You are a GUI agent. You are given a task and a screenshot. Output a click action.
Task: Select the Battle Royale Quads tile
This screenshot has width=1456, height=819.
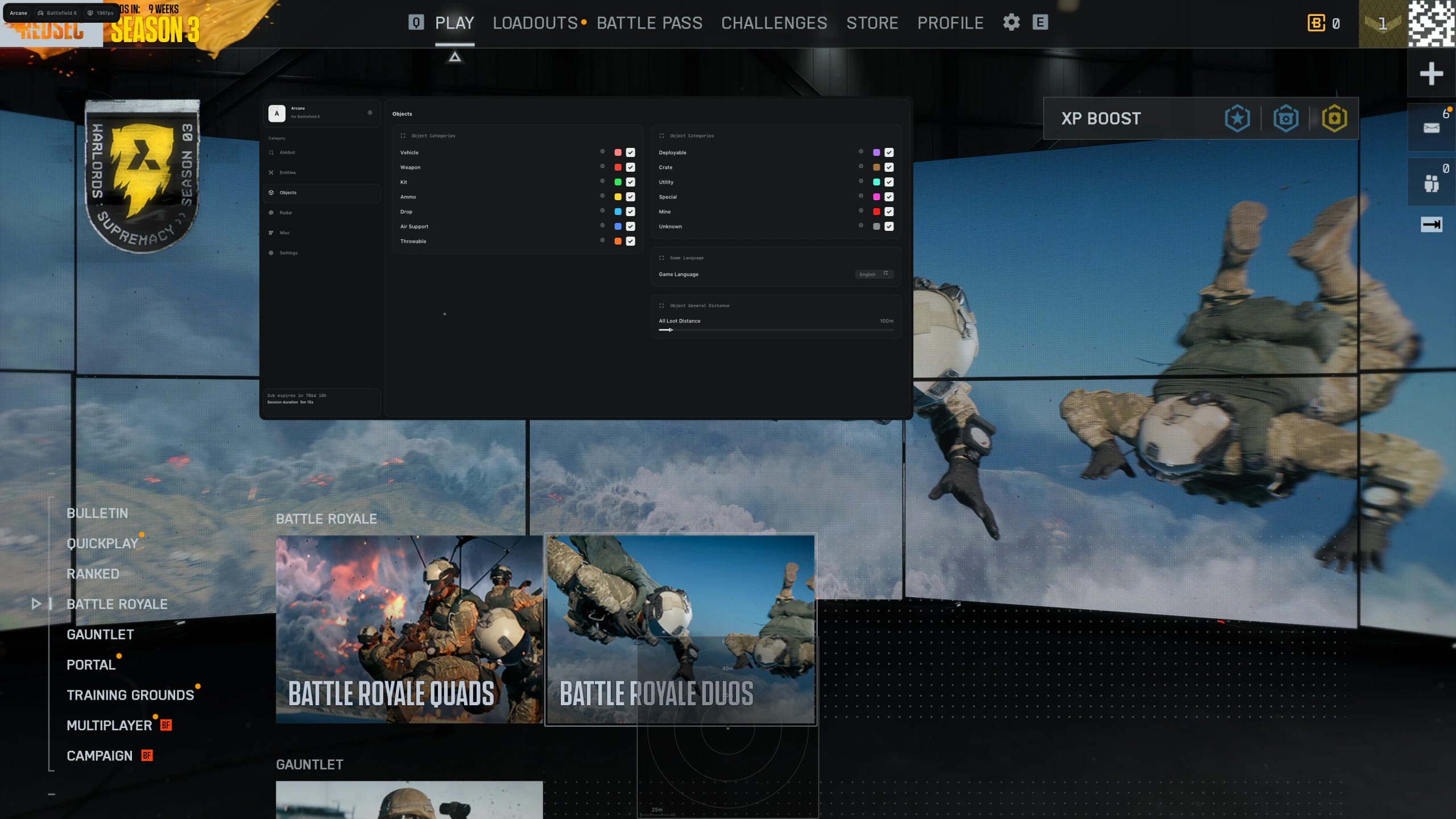(x=409, y=629)
